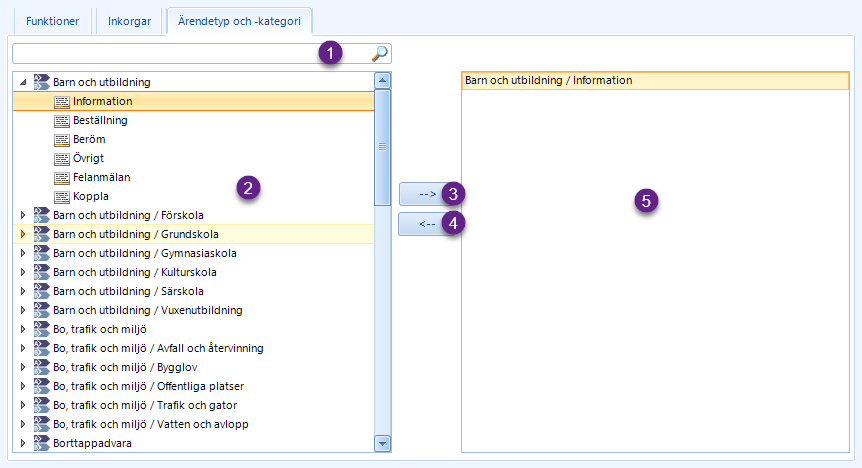
Task: Click the category icon beside Grundskola
Action: [41, 234]
